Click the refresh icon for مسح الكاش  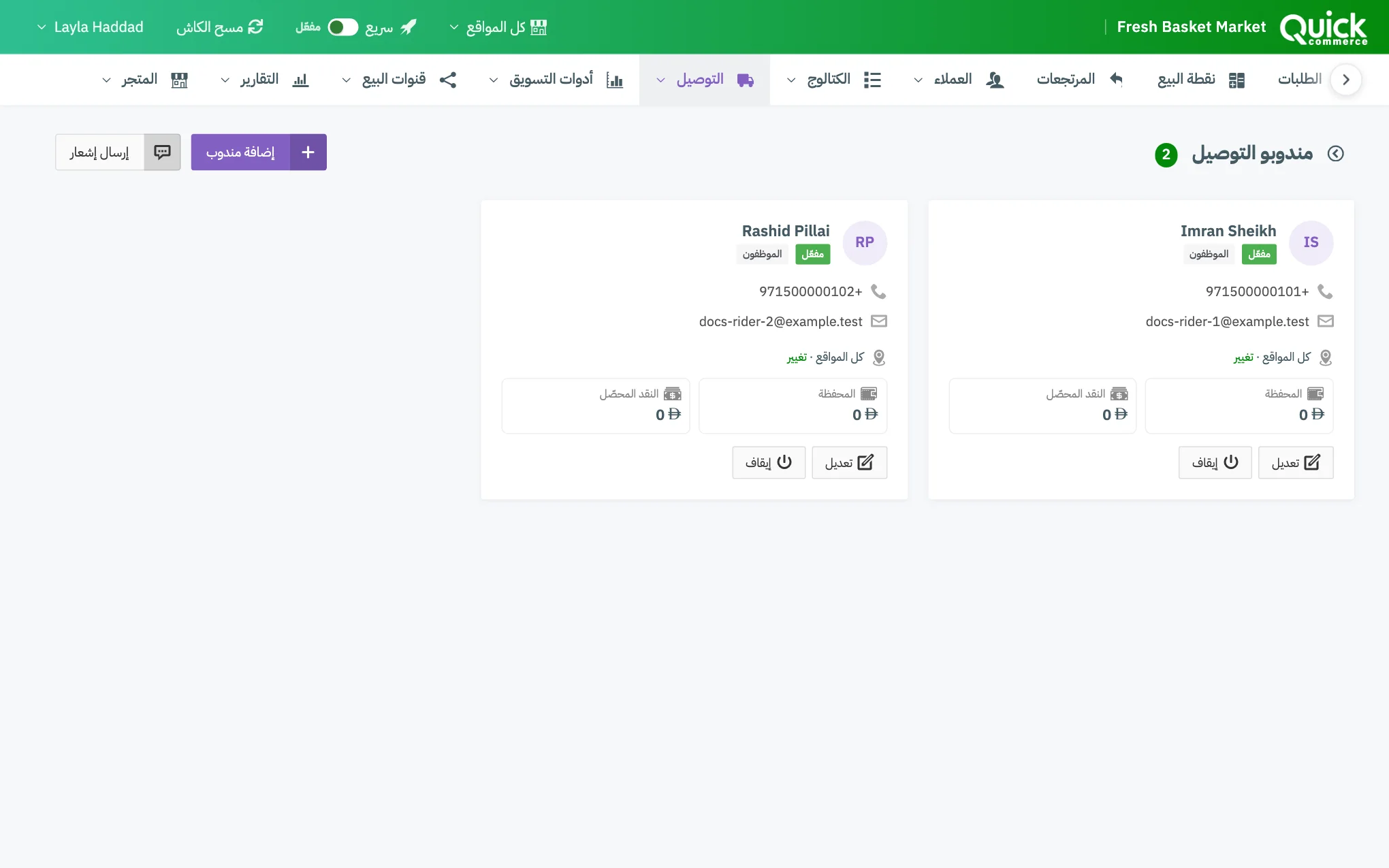(x=255, y=27)
